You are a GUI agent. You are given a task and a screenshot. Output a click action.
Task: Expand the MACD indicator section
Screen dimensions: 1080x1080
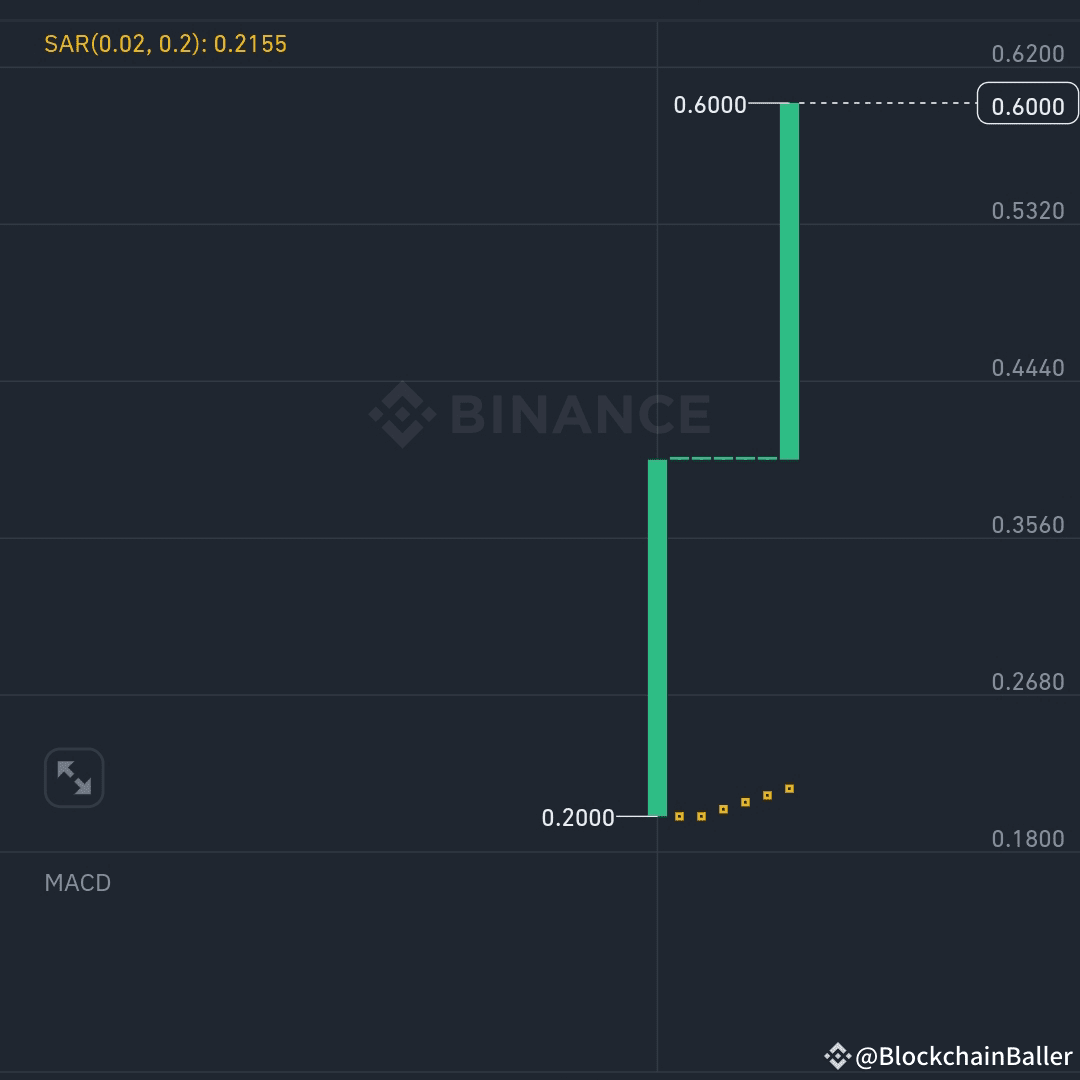(78, 882)
